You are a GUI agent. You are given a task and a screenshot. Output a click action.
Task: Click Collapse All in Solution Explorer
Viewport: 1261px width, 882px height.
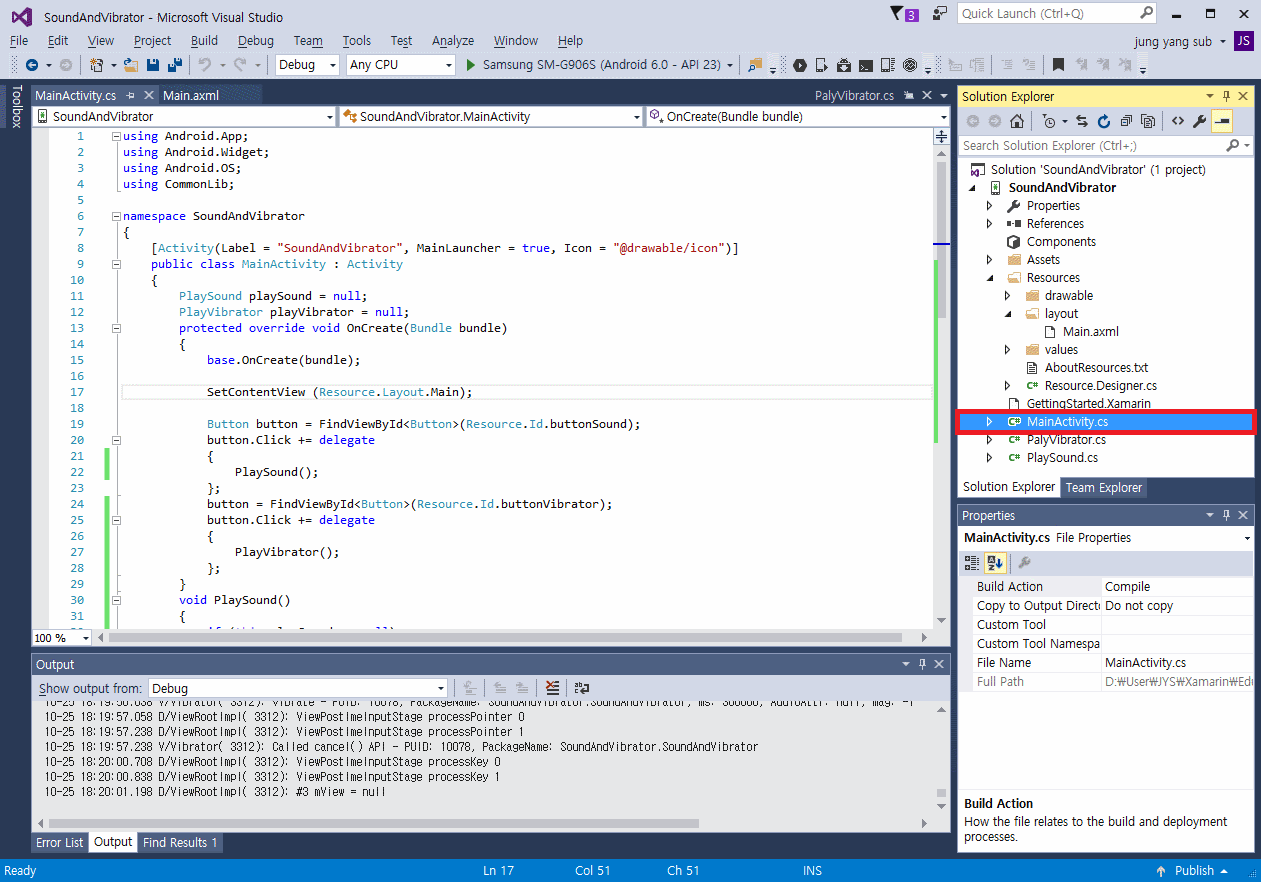[x=1126, y=121]
